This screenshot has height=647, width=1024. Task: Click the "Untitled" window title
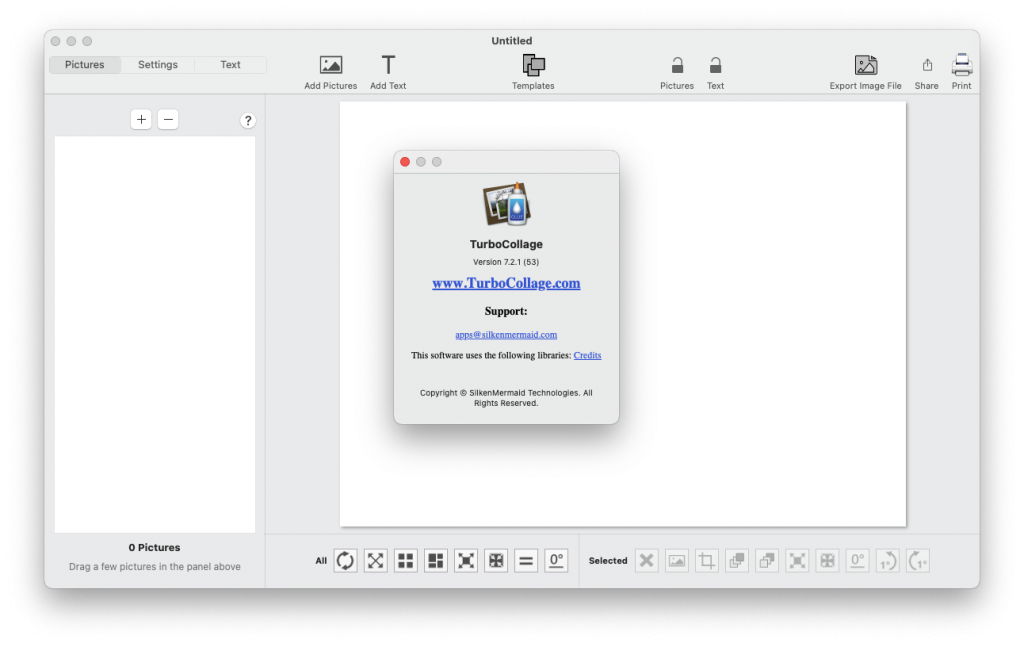tap(511, 40)
